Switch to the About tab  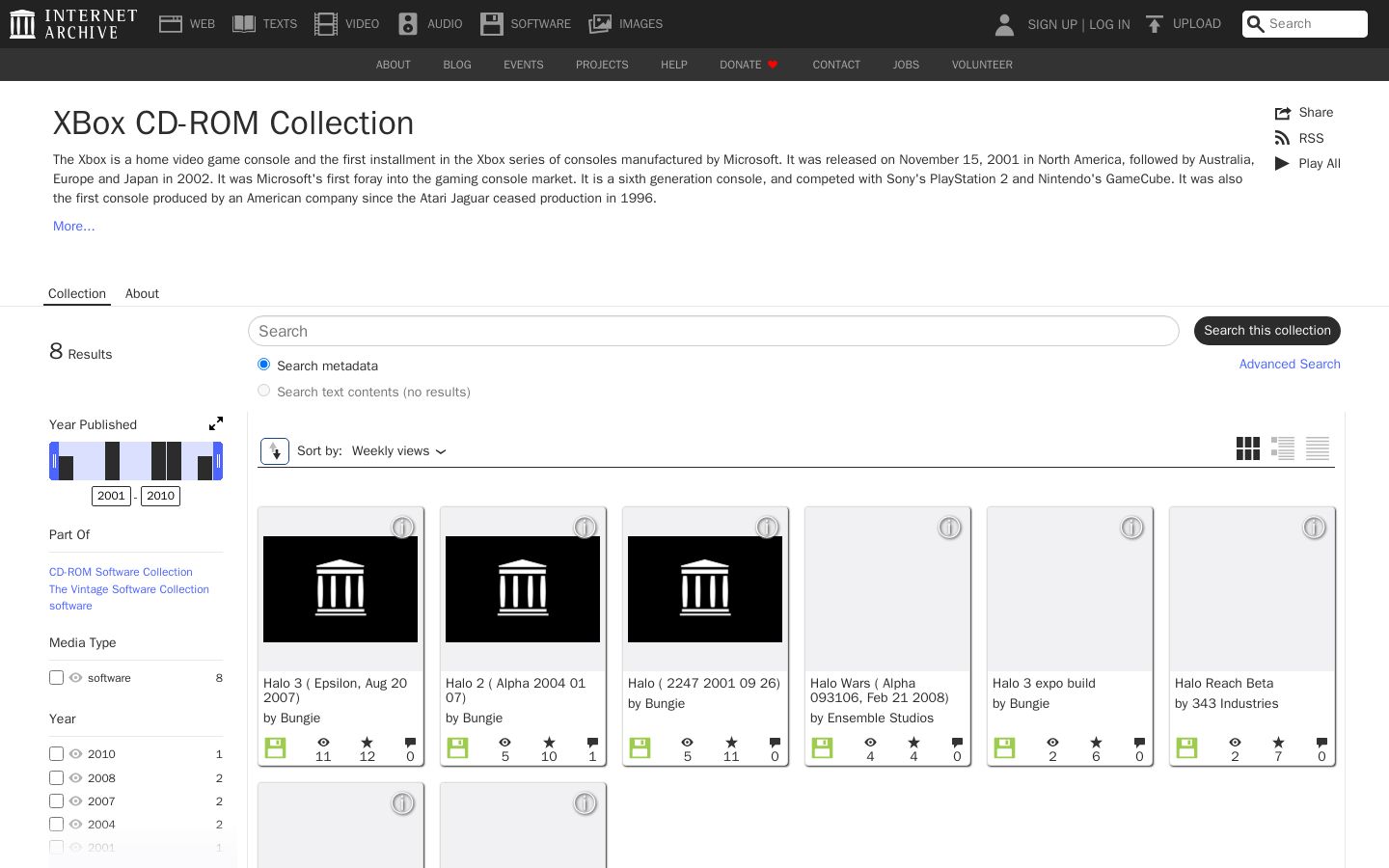coord(142,293)
